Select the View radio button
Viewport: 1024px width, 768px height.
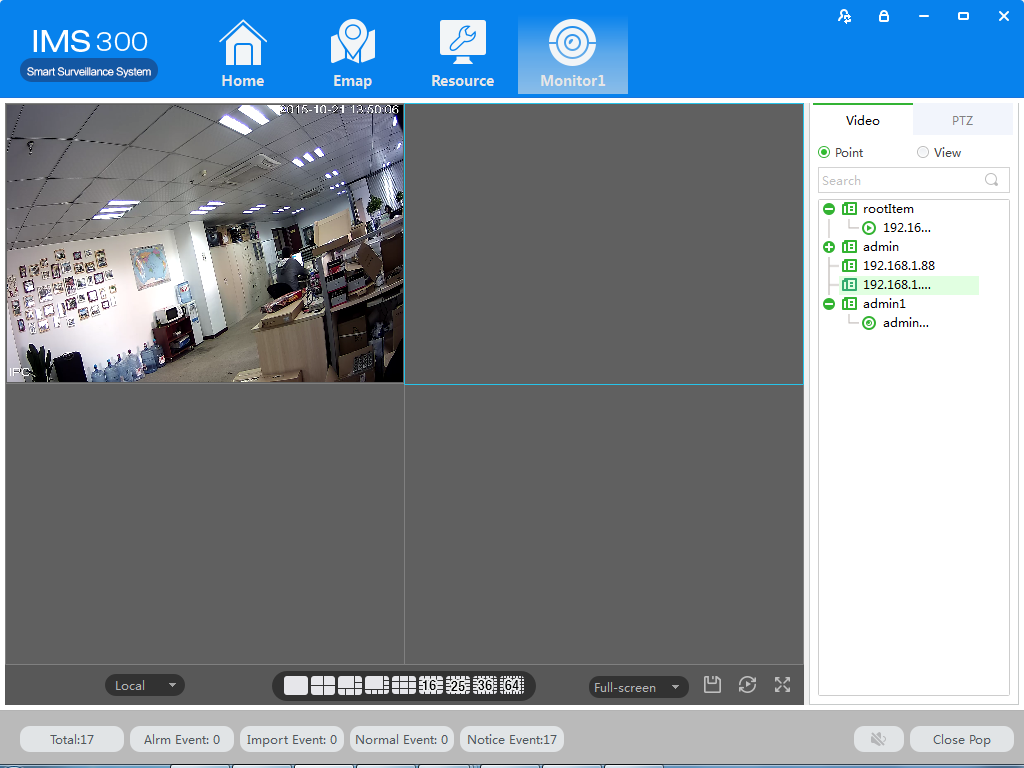click(922, 153)
